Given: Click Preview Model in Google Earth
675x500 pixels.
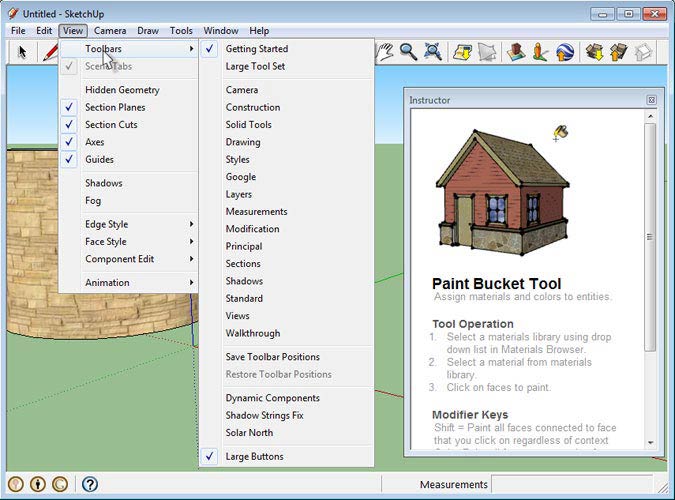Looking at the screenshot, I should (565, 52).
